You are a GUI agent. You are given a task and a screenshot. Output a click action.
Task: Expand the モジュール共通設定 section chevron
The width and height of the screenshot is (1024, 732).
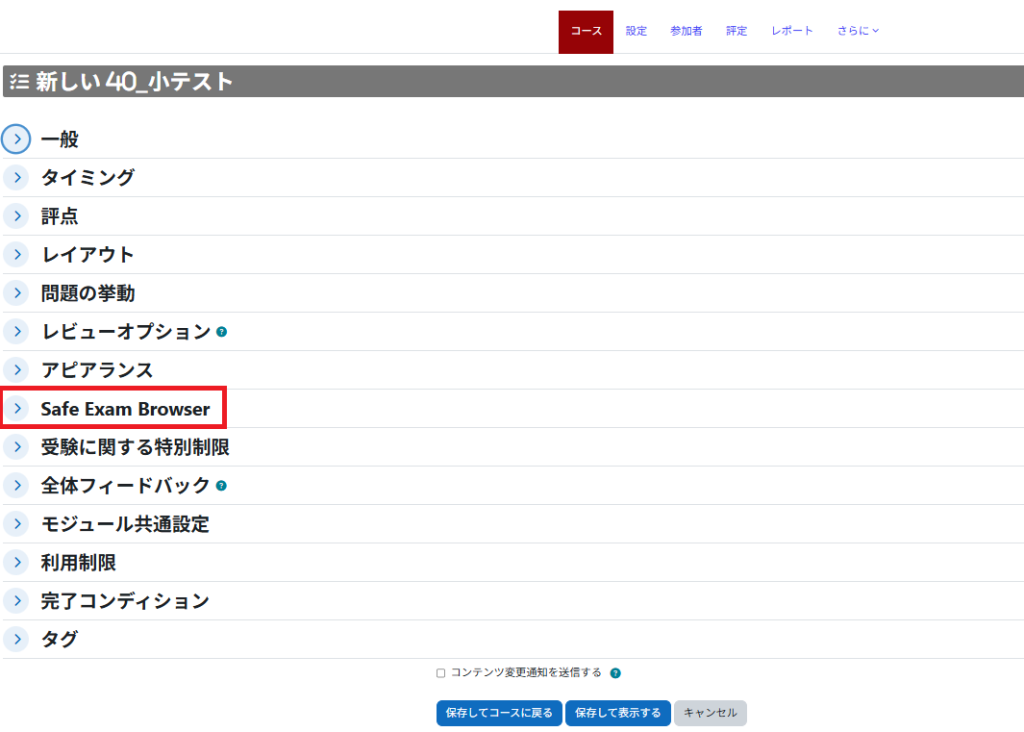click(16, 524)
